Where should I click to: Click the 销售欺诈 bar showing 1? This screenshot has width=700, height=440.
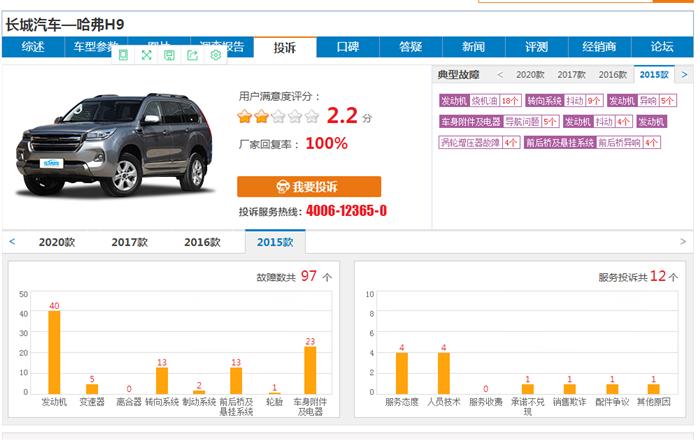coord(570,389)
